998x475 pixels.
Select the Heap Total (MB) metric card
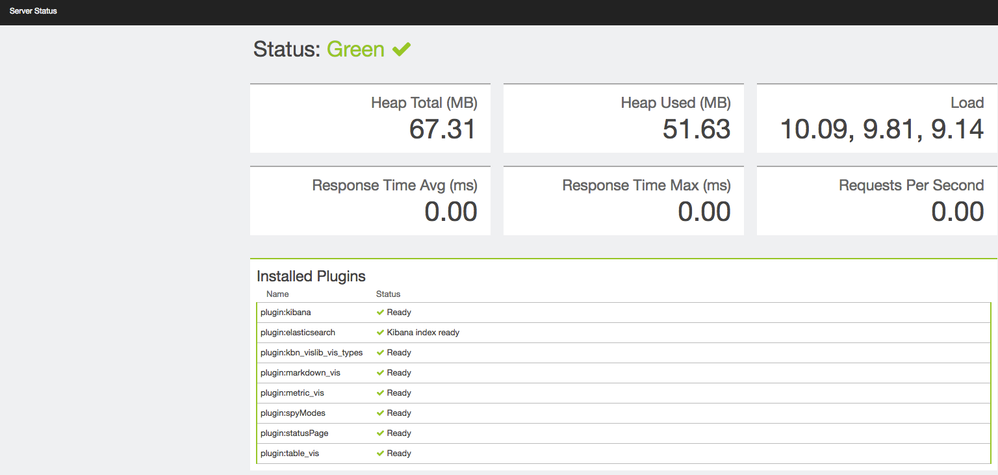point(369,118)
